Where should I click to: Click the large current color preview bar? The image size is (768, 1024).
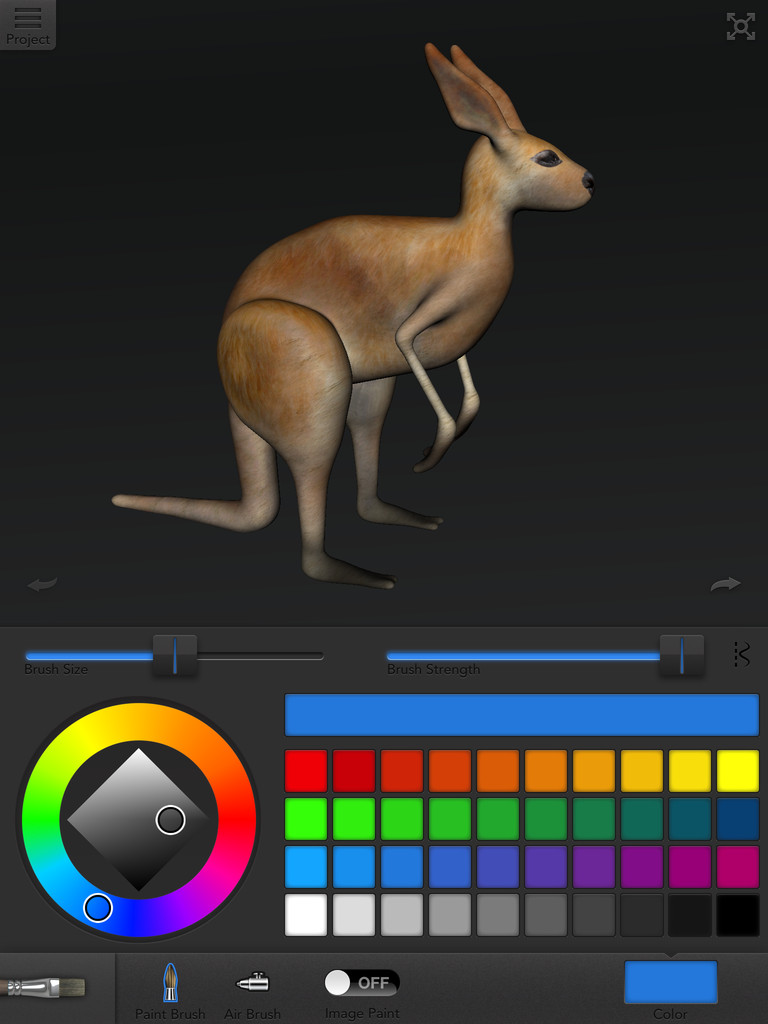click(522, 715)
